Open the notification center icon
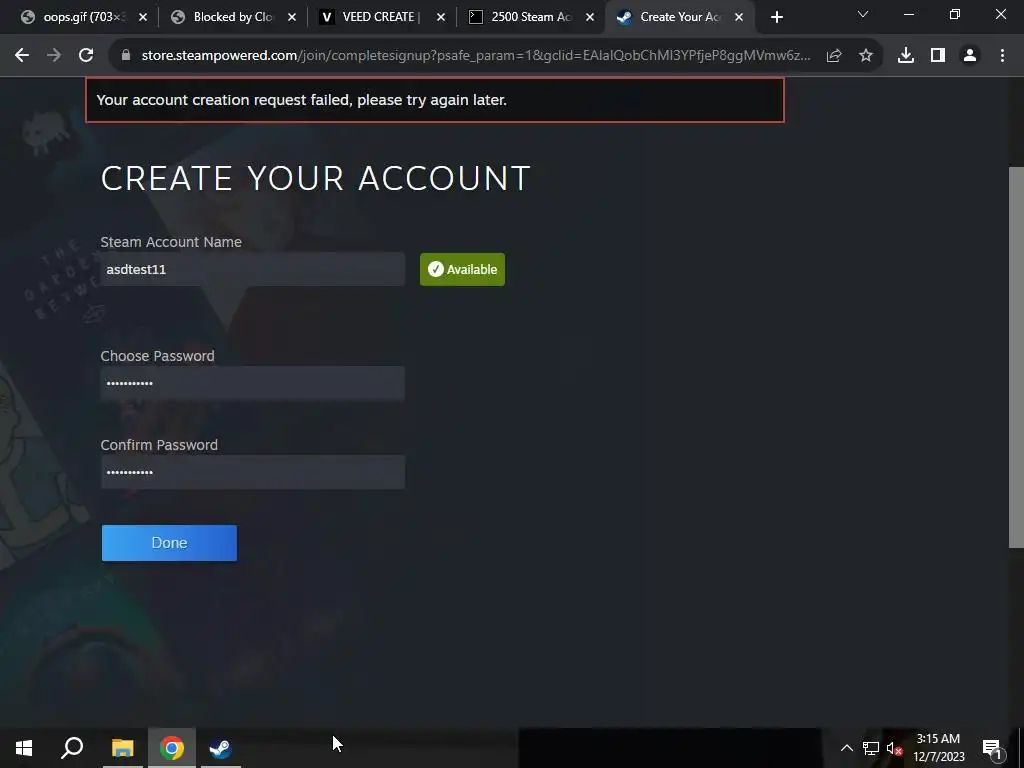The height and width of the screenshot is (768, 1024). [x=991, y=748]
